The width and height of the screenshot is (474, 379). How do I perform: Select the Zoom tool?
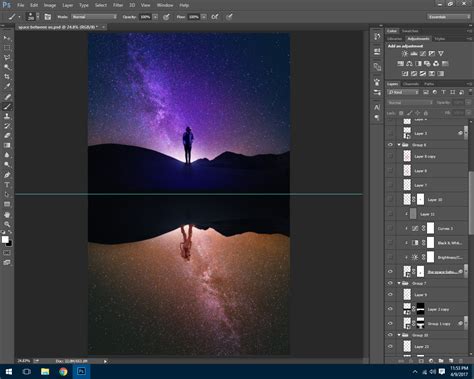click(x=7, y=224)
